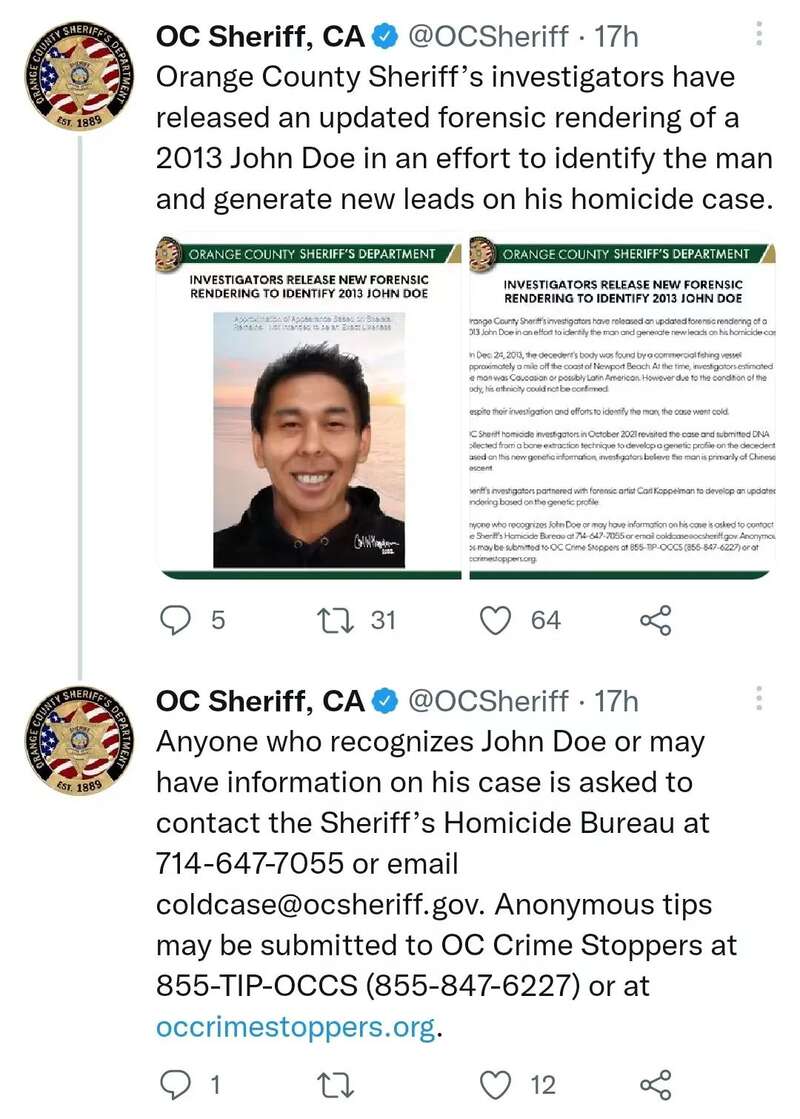Click the @OCSheriff handle on first tweet
This screenshot has width=800, height=1119.
tap(487, 38)
